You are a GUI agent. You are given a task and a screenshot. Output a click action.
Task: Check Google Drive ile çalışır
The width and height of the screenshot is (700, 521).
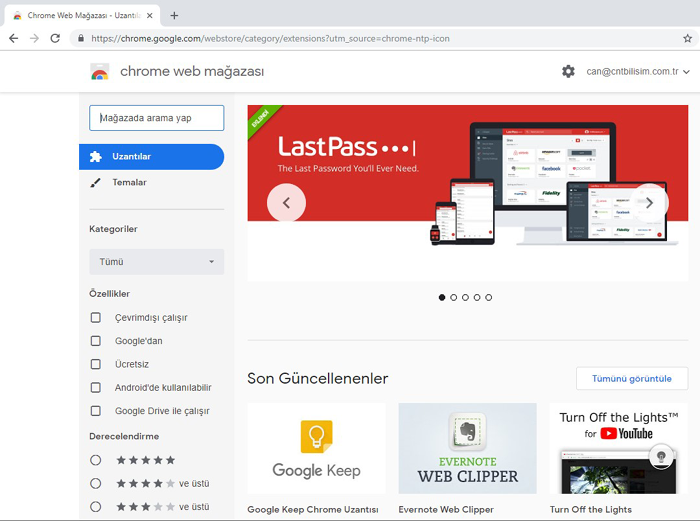tap(96, 410)
